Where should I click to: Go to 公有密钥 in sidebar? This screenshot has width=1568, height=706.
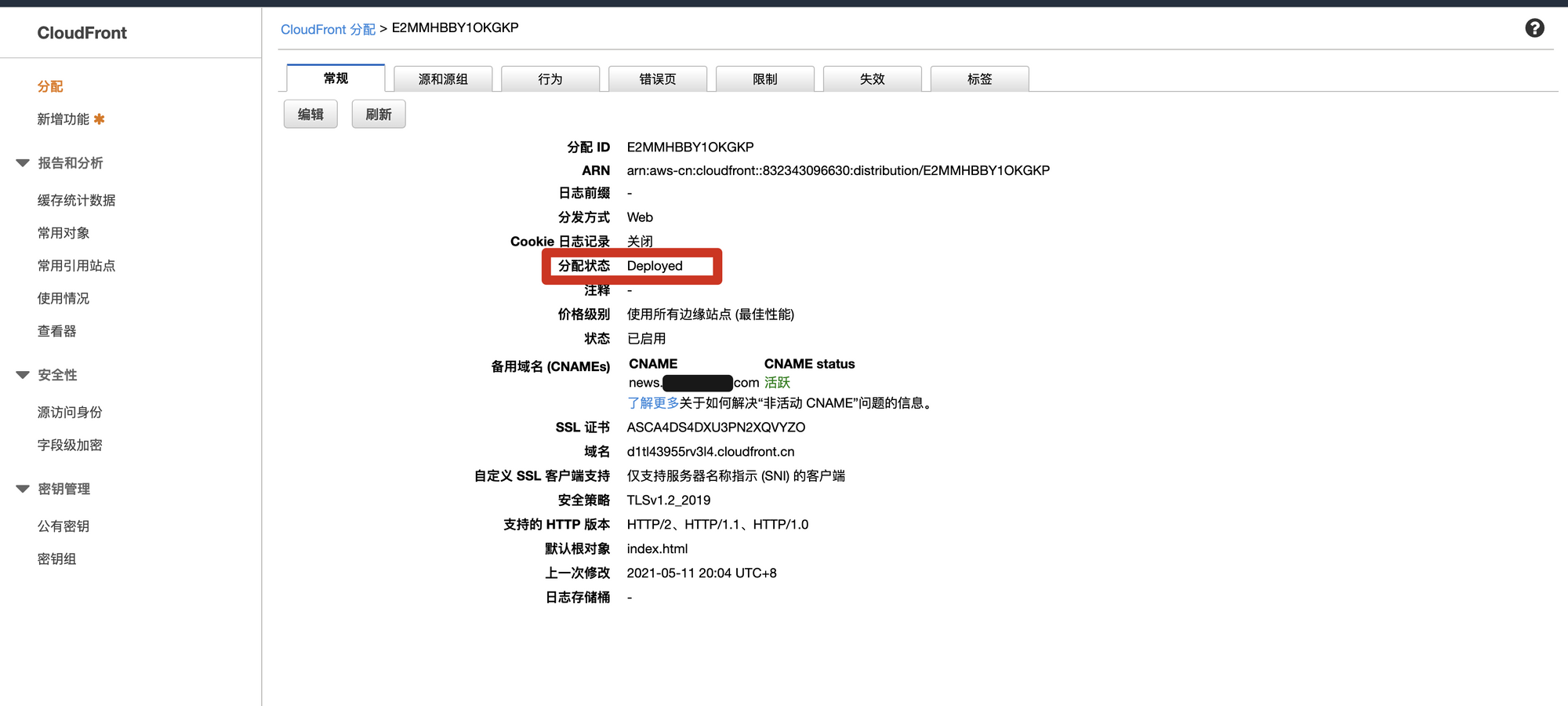[64, 526]
